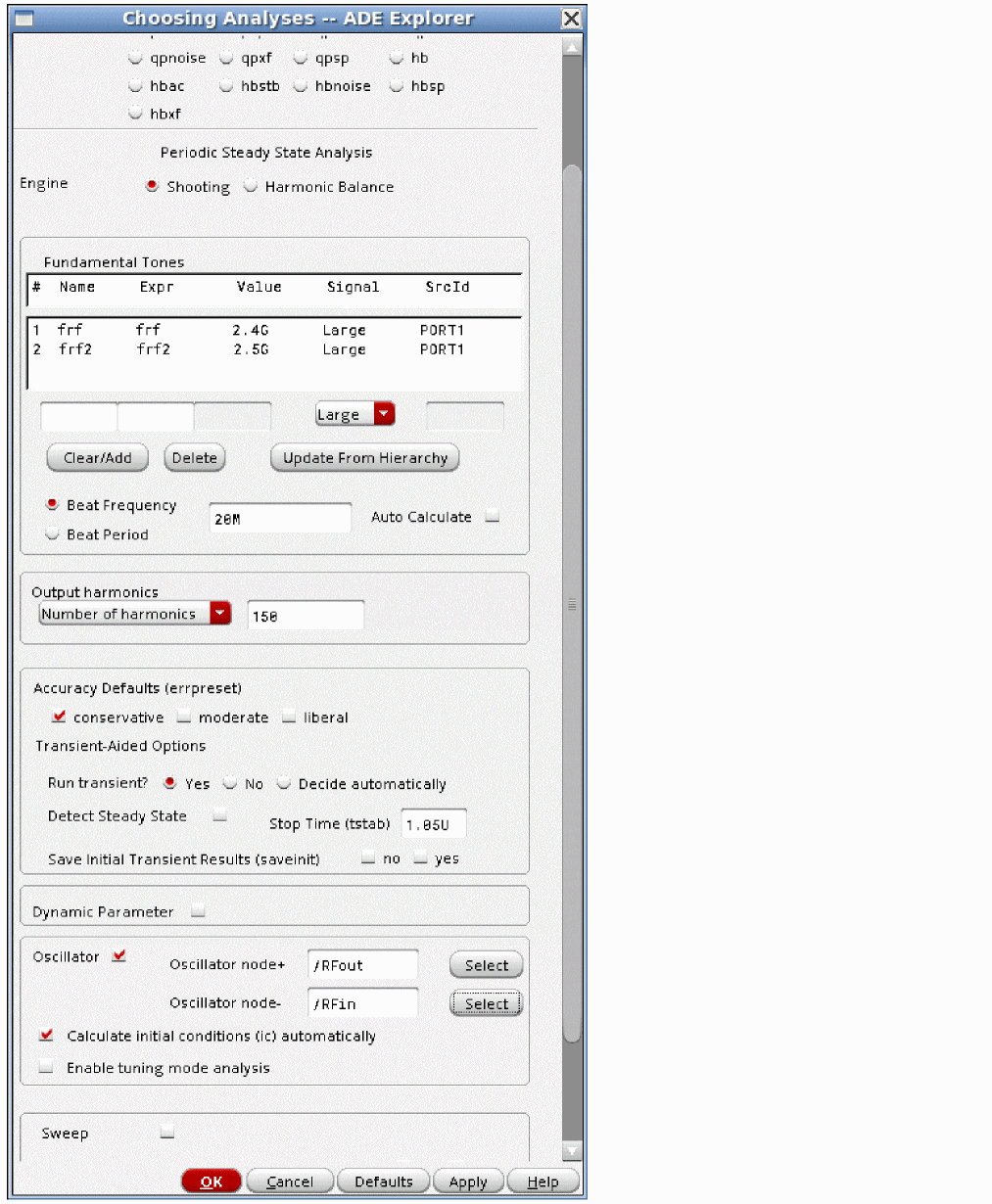Screen dimensions: 992x1204
Task: Click the Cancel button
Action: coord(290,1181)
